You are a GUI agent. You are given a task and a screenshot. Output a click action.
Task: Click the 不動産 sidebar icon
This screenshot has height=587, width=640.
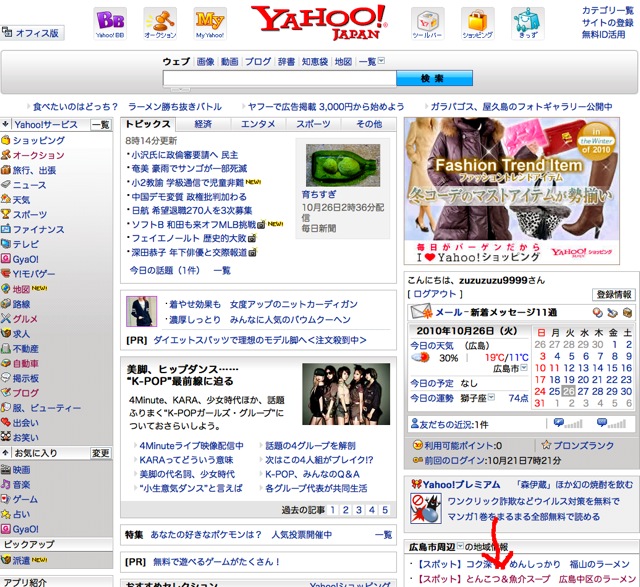click(x=5, y=349)
